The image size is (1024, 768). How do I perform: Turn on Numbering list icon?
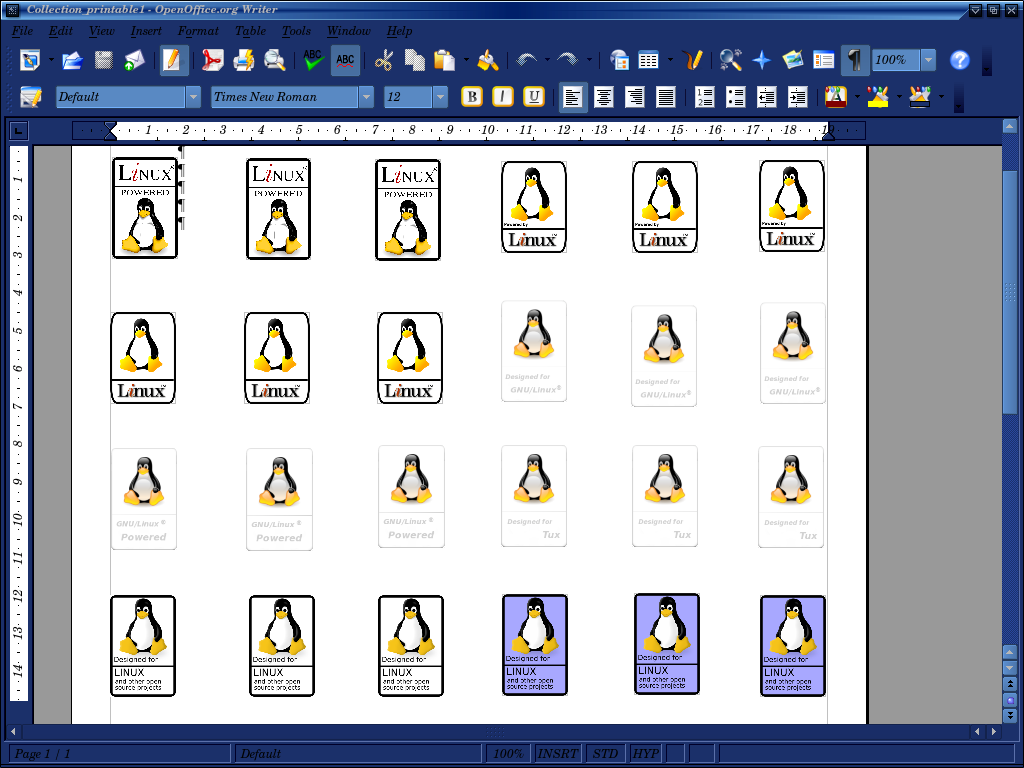[x=704, y=97]
